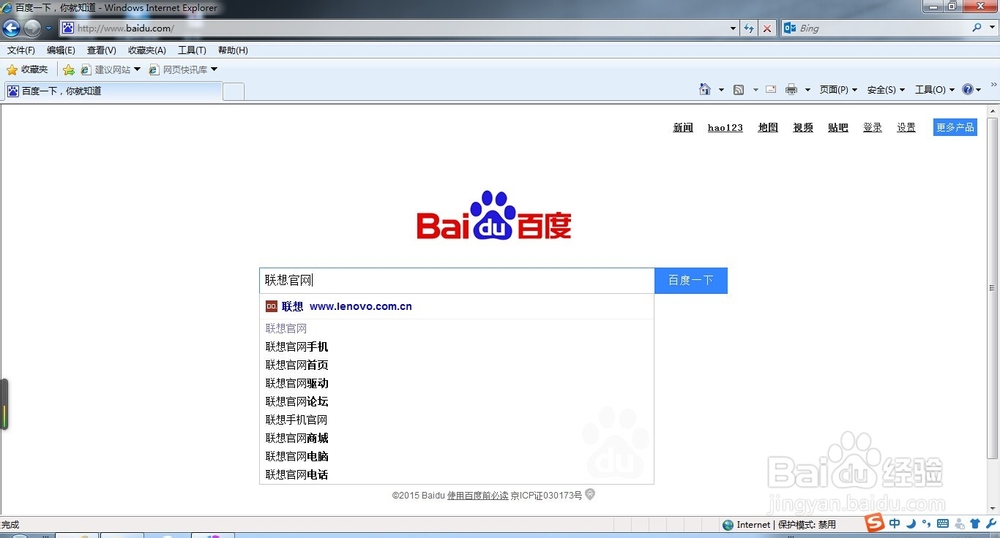Open the 帮助(H) menu
The height and width of the screenshot is (538, 1000).
233,50
